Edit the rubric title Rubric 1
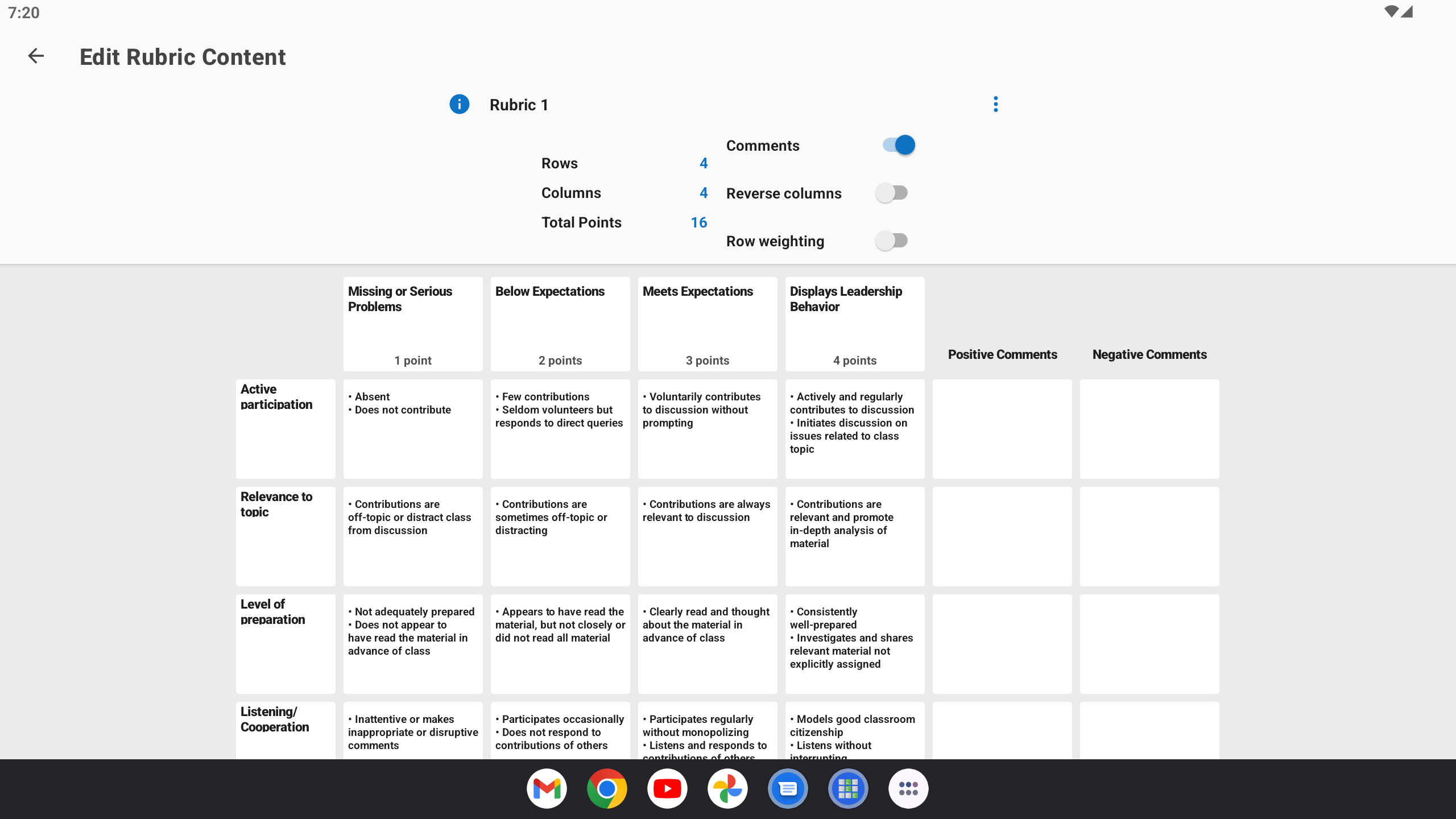The image size is (1456, 819). (519, 105)
